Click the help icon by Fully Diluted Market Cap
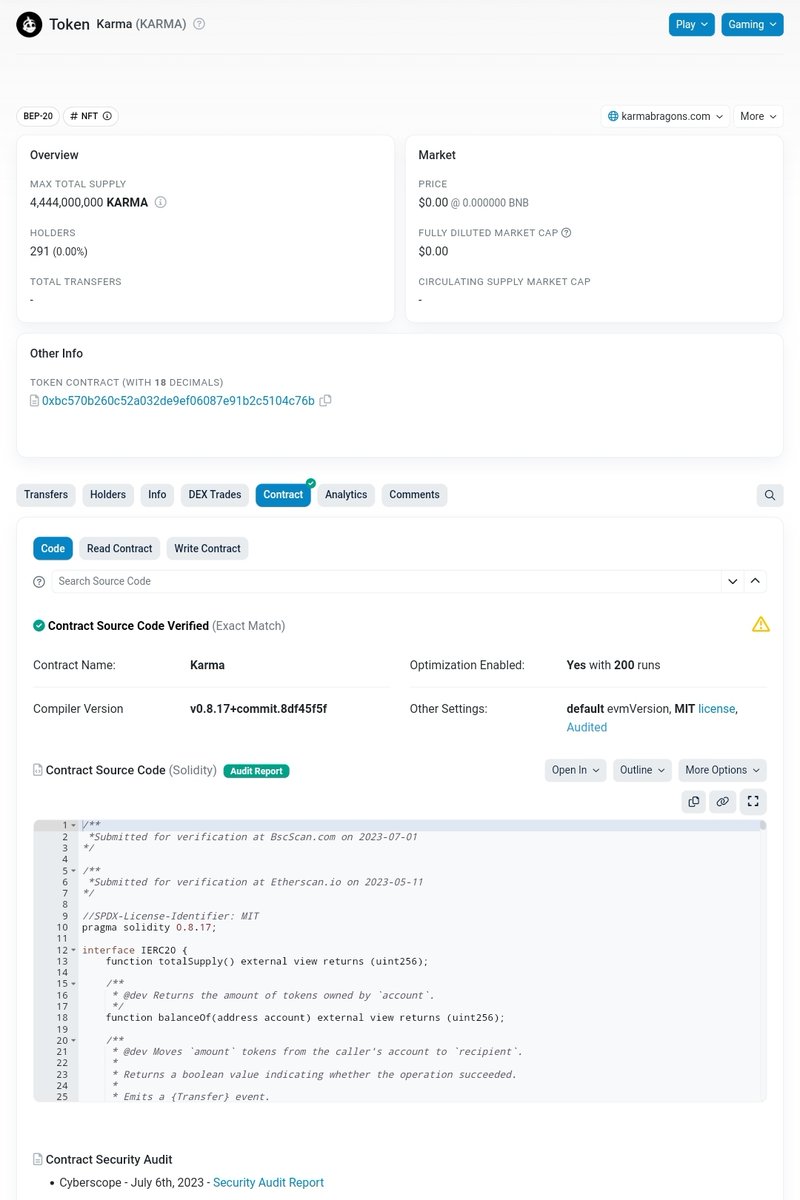 coord(566,233)
